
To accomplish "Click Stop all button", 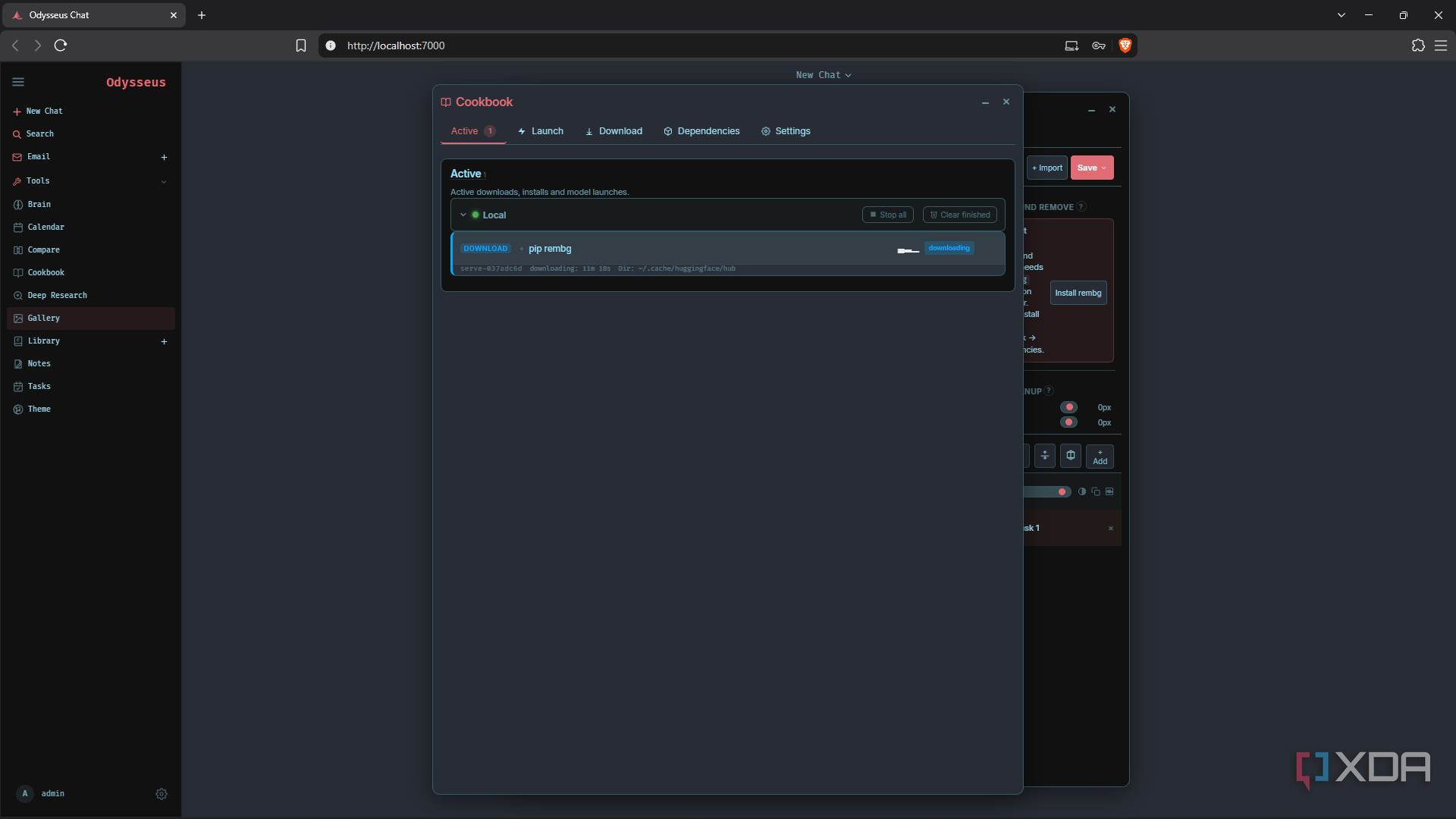I will click(888, 215).
